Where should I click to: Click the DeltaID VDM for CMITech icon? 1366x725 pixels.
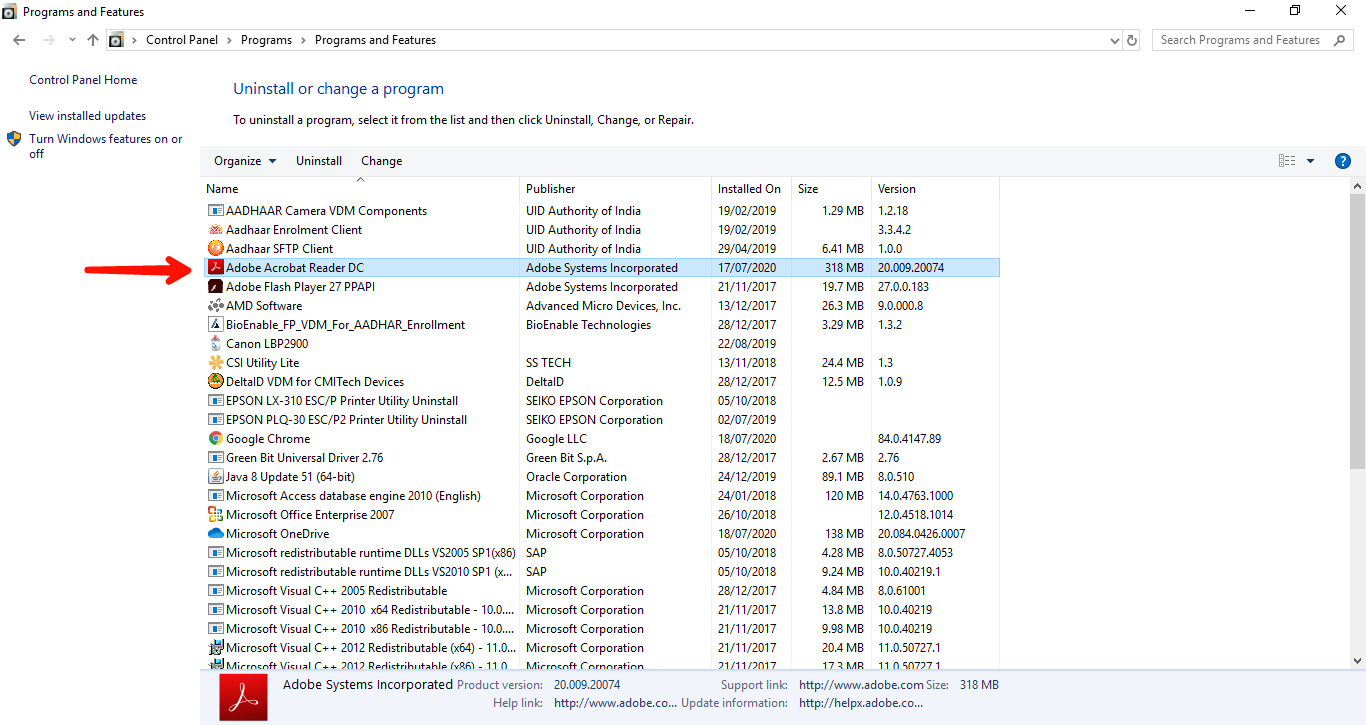(x=215, y=382)
